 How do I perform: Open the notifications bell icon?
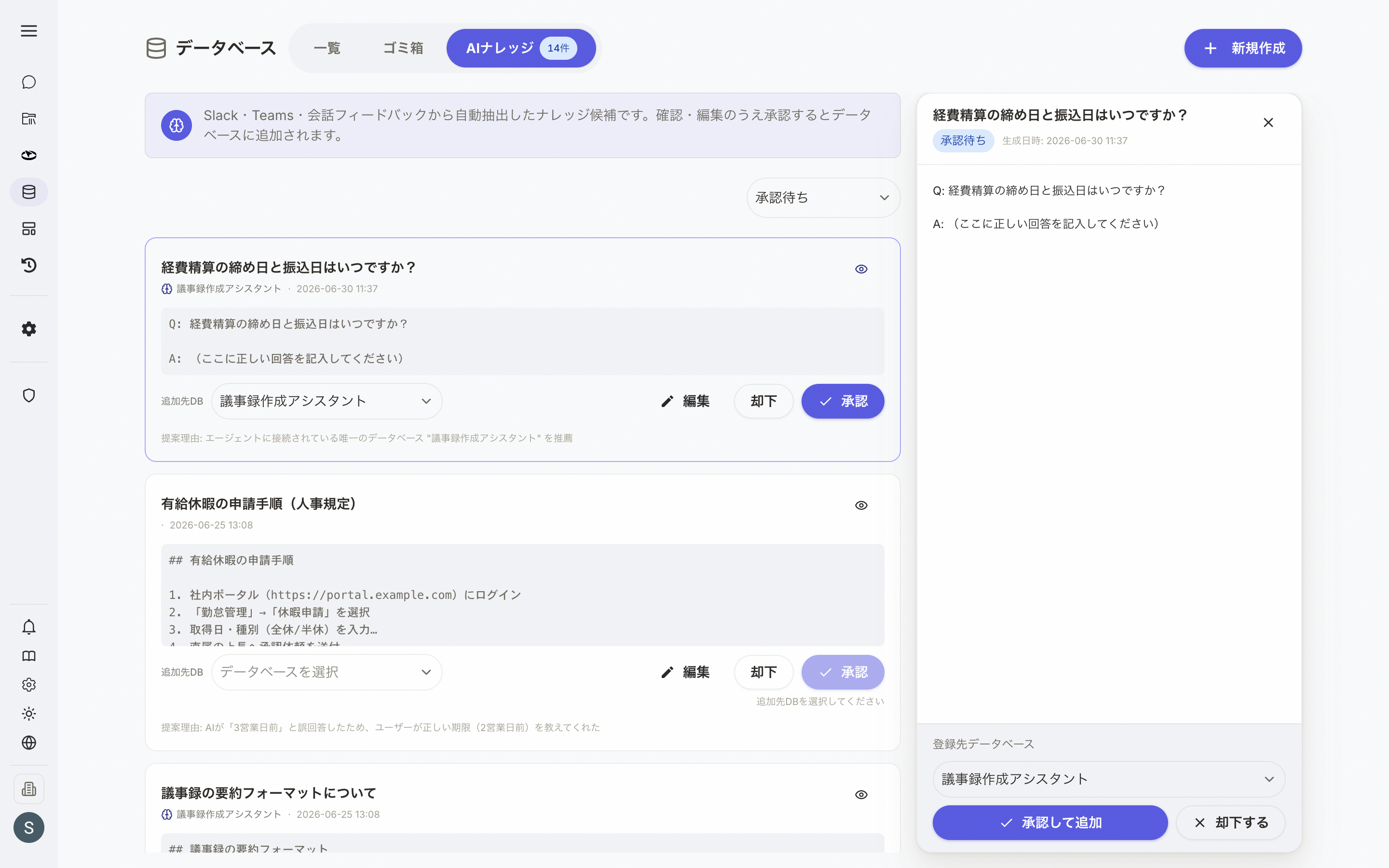point(29,627)
